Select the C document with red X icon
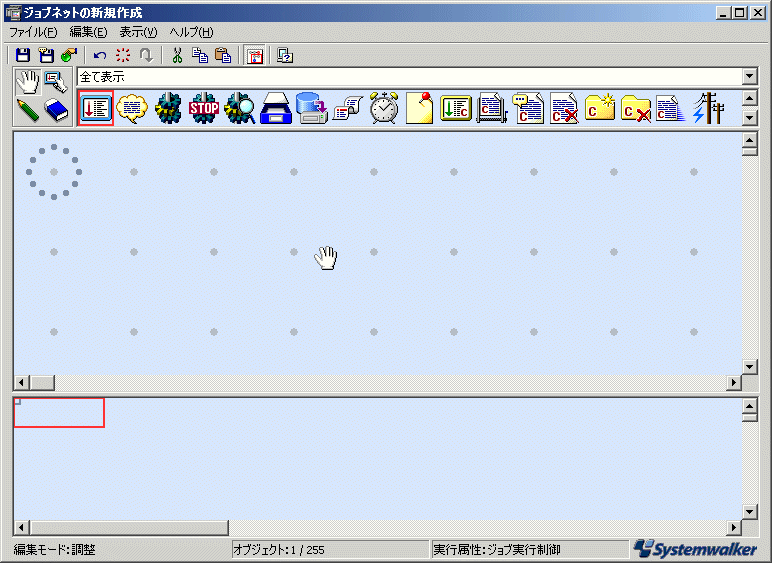 click(564, 108)
